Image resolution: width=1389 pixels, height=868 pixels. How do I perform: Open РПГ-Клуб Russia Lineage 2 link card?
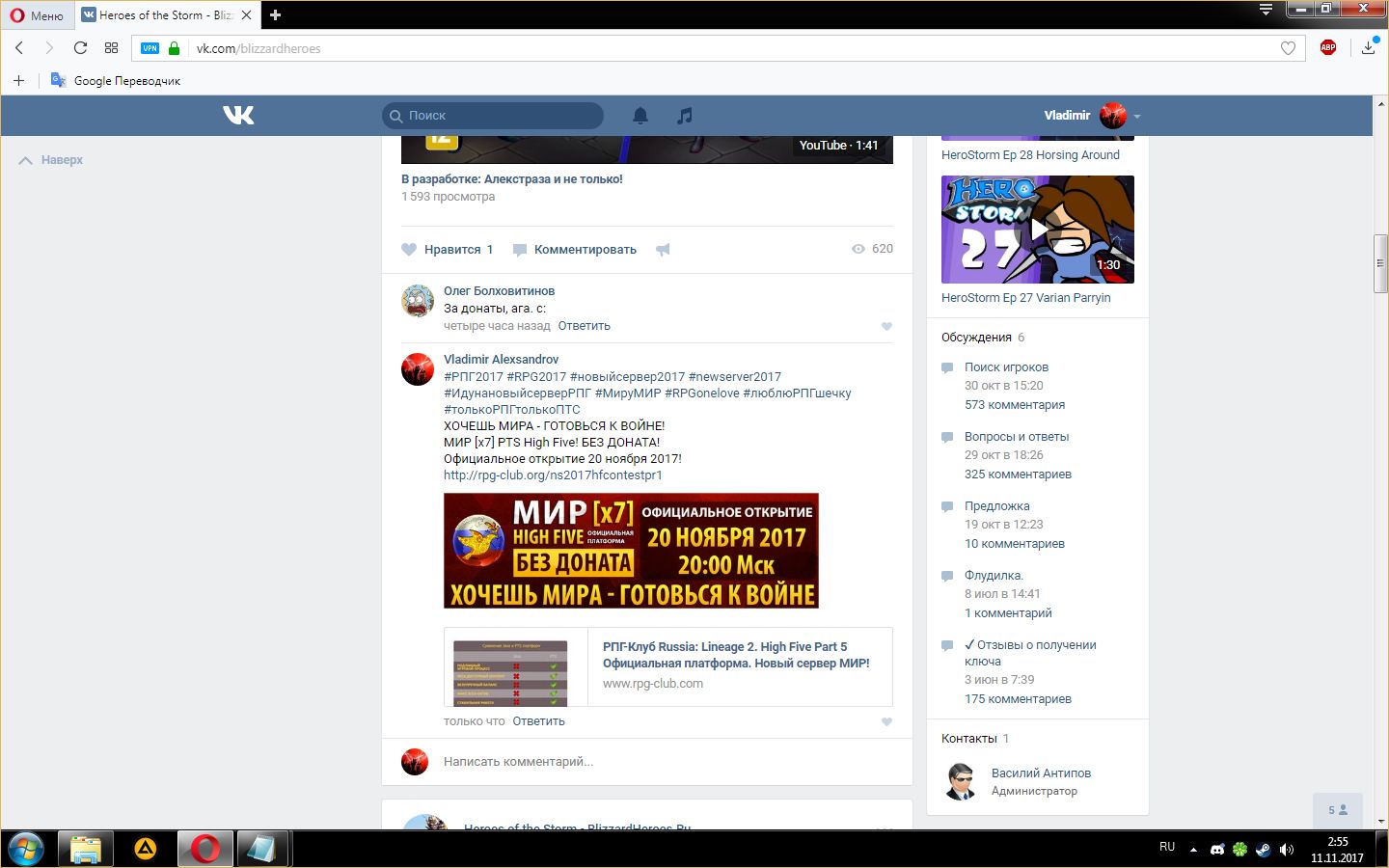pos(667,666)
